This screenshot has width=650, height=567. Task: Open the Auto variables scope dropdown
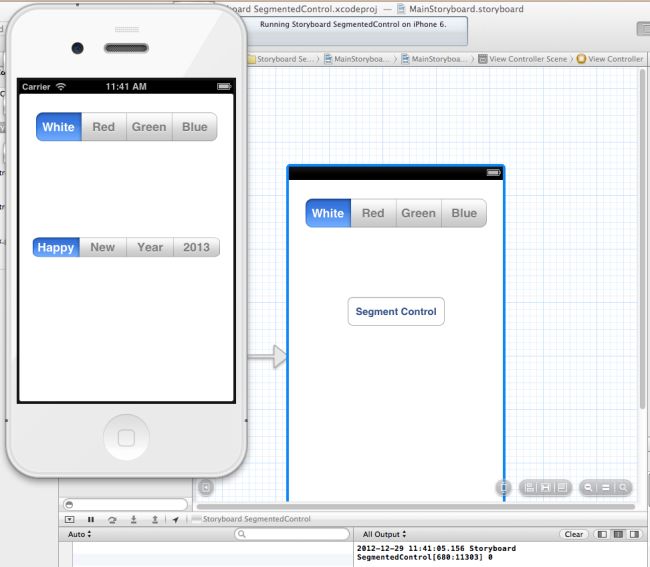click(x=80, y=534)
